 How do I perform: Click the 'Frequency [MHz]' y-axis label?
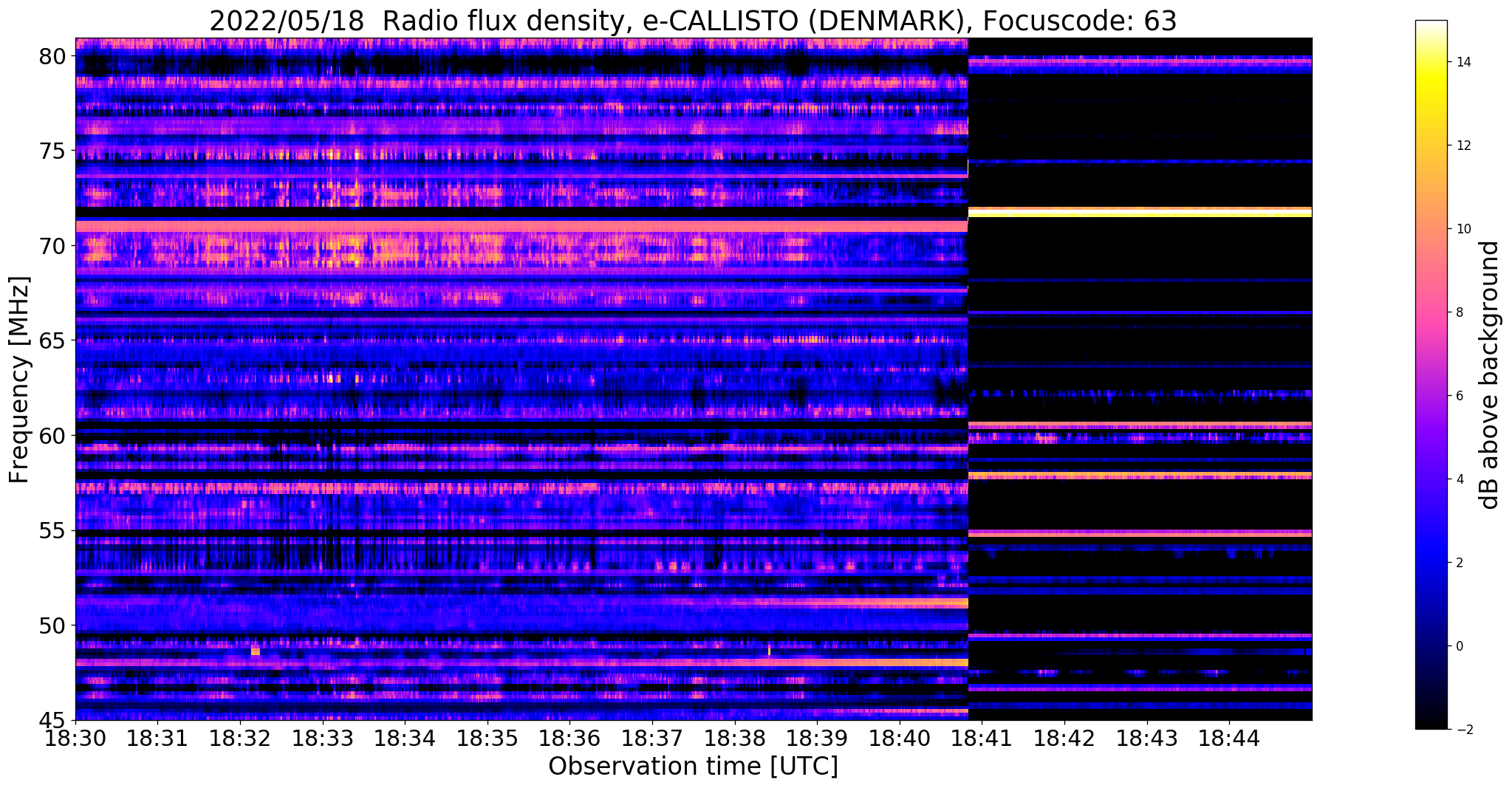(19, 380)
